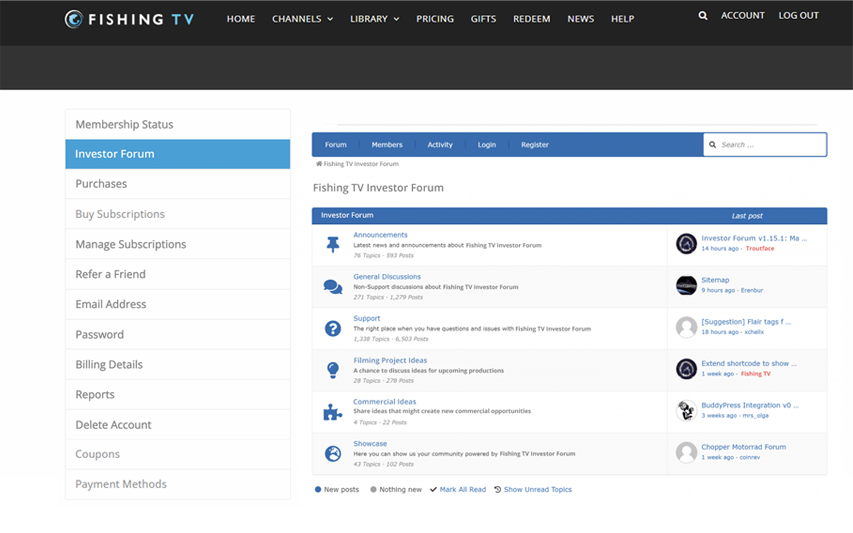Open the site search magnifier icon
Viewport: 853px width, 533px height.
703,16
